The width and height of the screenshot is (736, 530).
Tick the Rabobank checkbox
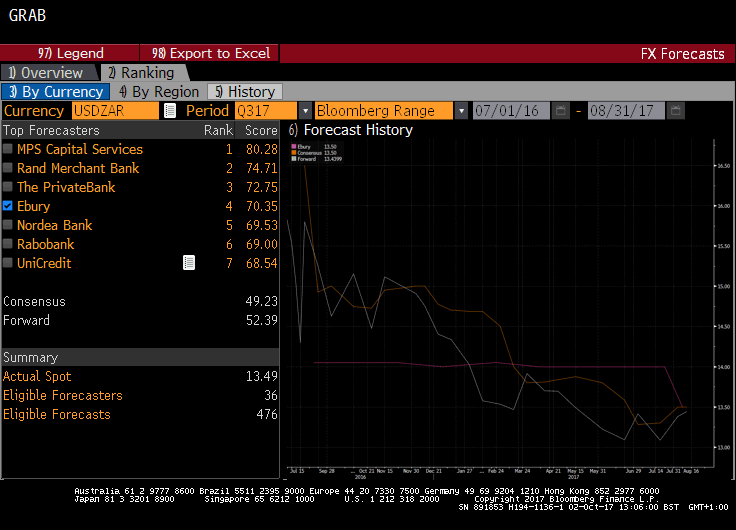point(8,244)
